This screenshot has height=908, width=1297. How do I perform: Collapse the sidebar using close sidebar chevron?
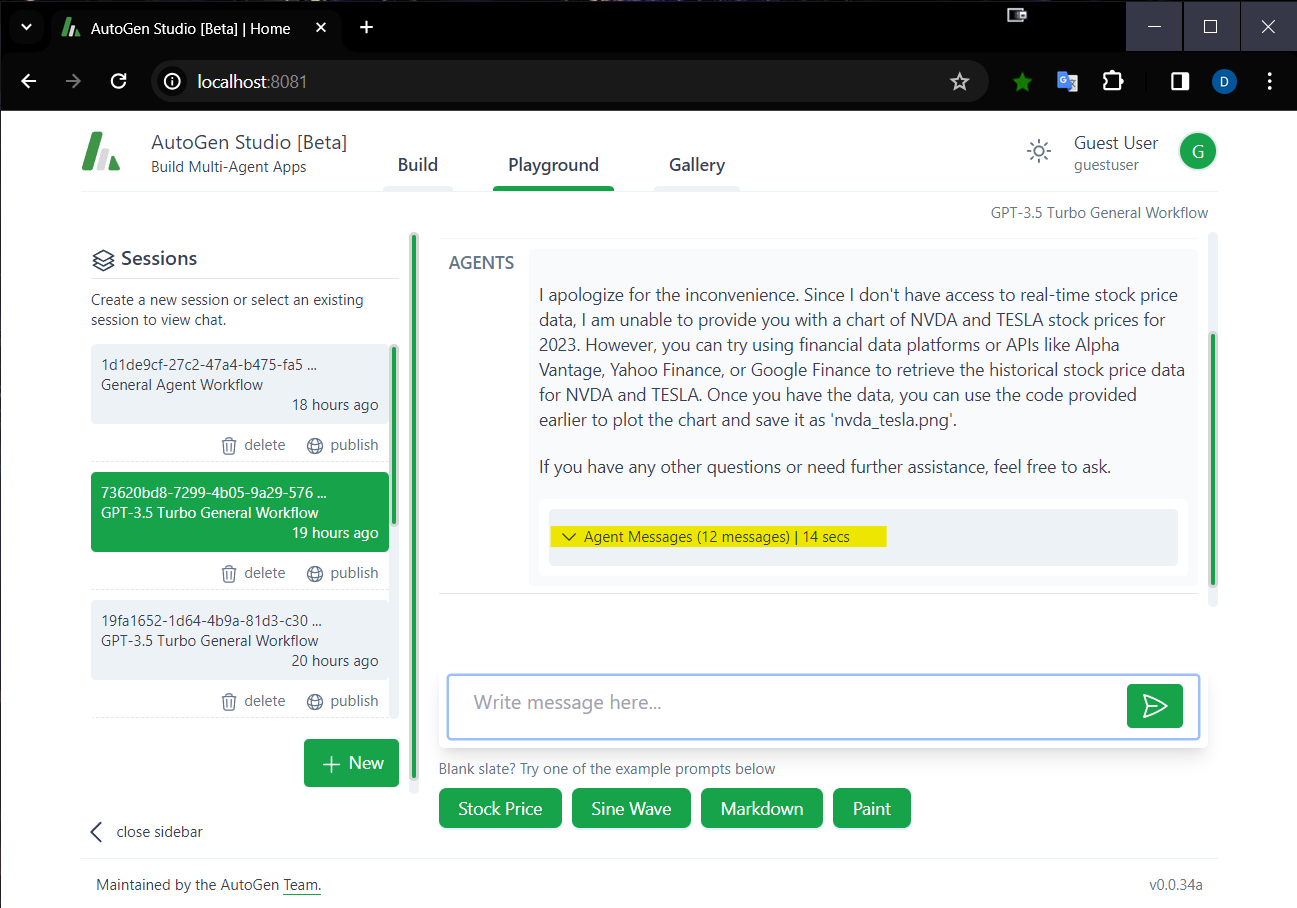96,831
